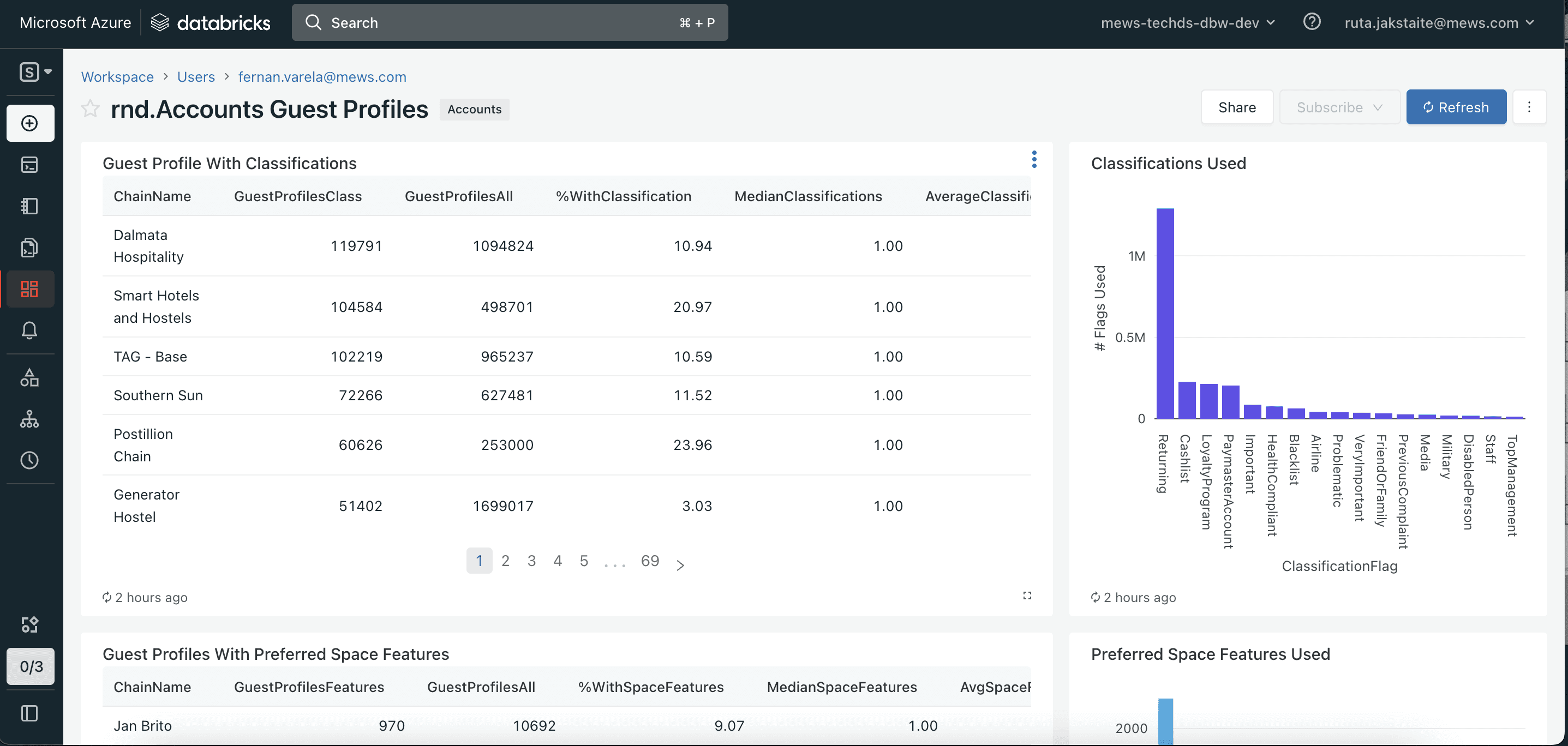Viewport: 1568px width, 746px height.
Task: Select the Generator Hostel row name
Action: (x=147, y=506)
